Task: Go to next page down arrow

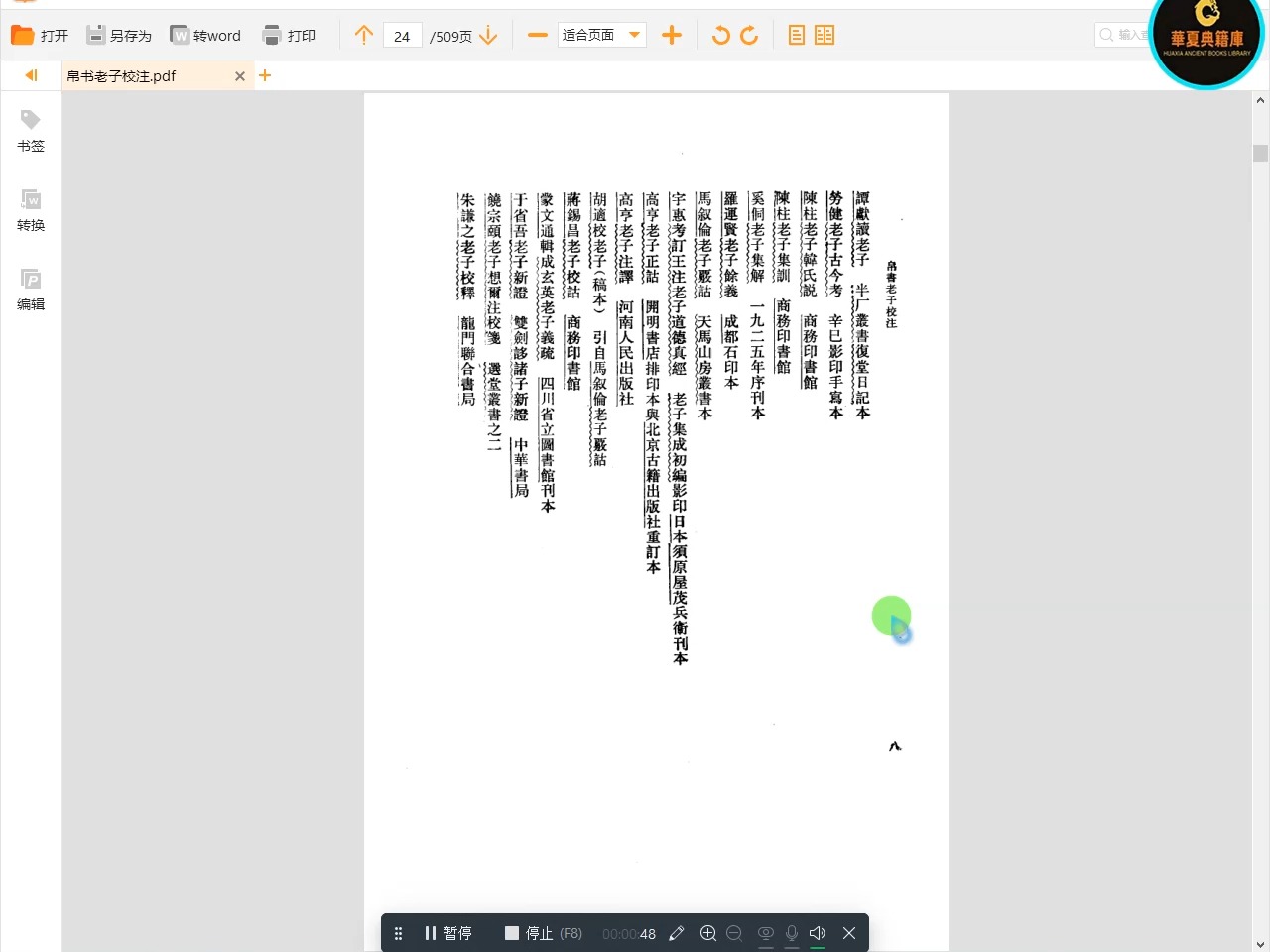Action: [488, 36]
